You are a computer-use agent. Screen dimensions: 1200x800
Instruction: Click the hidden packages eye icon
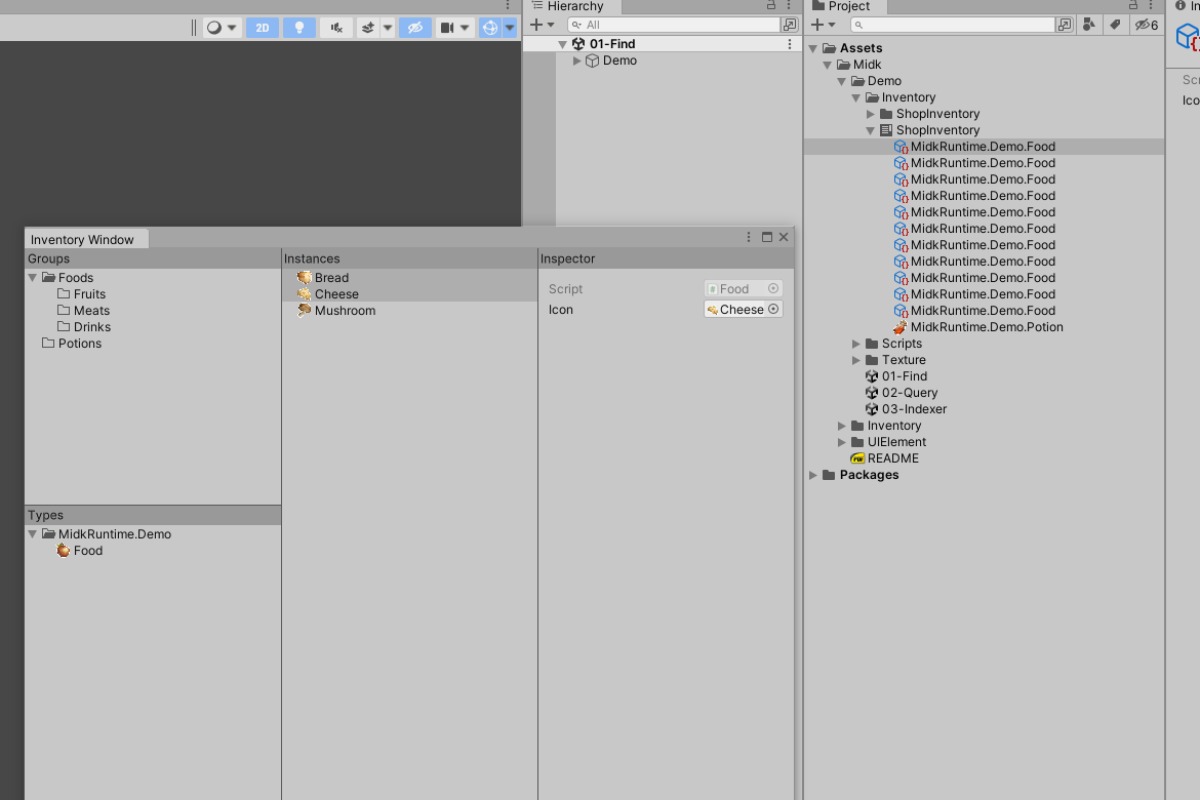(1145, 24)
